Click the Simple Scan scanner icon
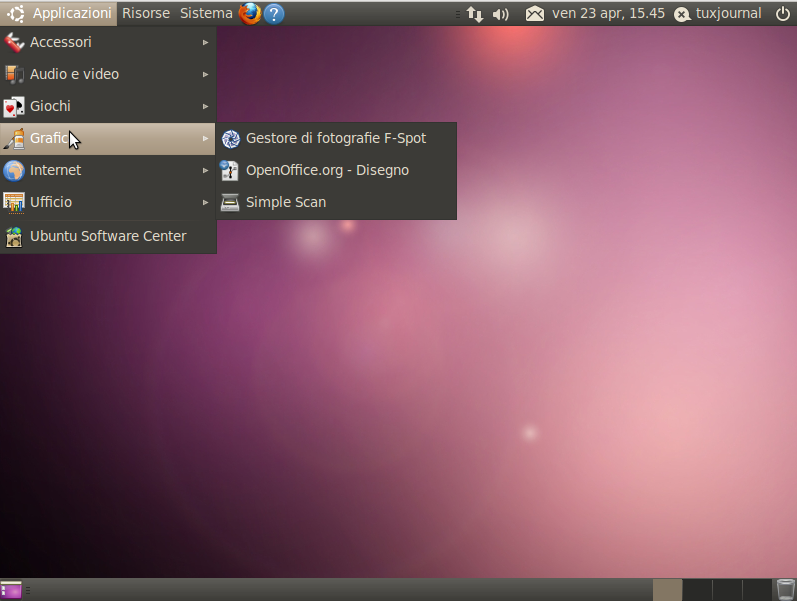 point(230,202)
